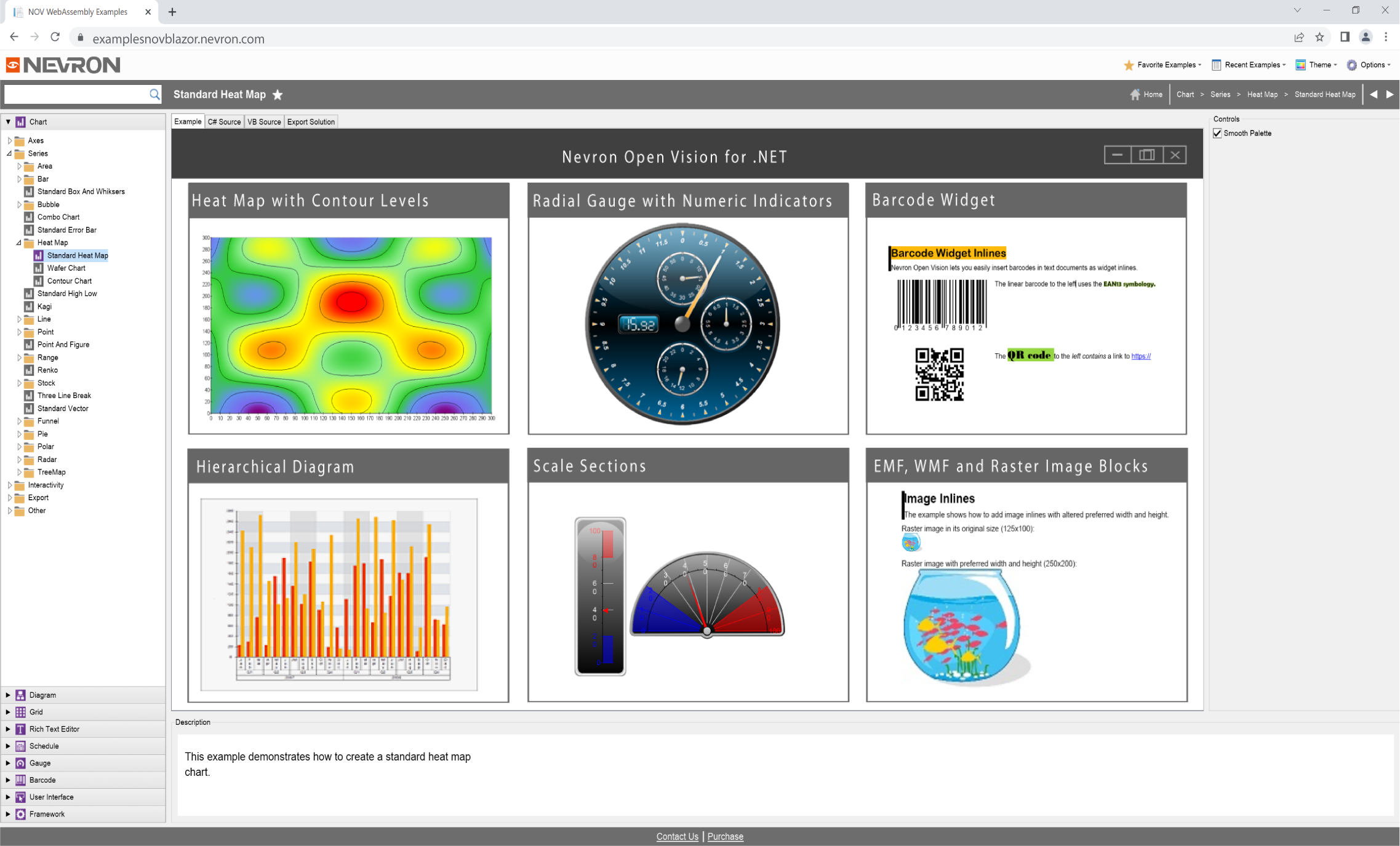Switch to the C# Source tab
The width and height of the screenshot is (1400, 846).
coord(224,122)
